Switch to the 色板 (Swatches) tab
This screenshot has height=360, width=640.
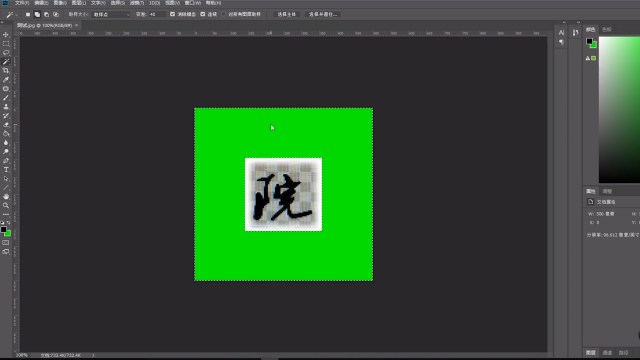click(607, 29)
